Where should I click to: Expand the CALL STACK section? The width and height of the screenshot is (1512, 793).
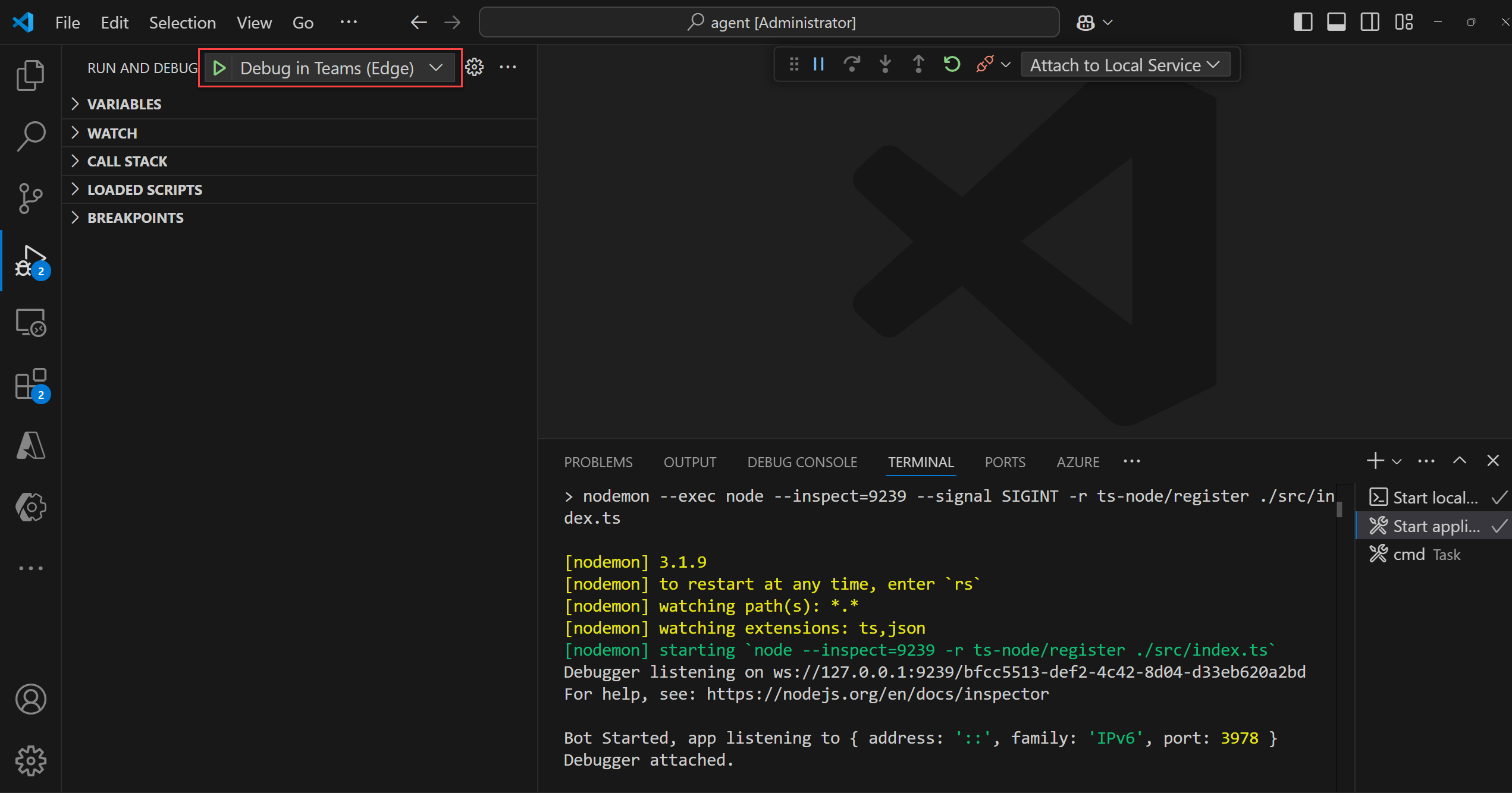(x=300, y=161)
